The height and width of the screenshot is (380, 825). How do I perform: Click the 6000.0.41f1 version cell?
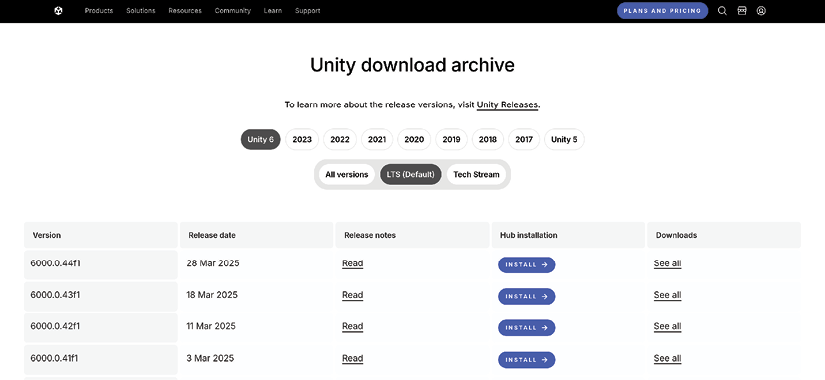(x=100, y=359)
